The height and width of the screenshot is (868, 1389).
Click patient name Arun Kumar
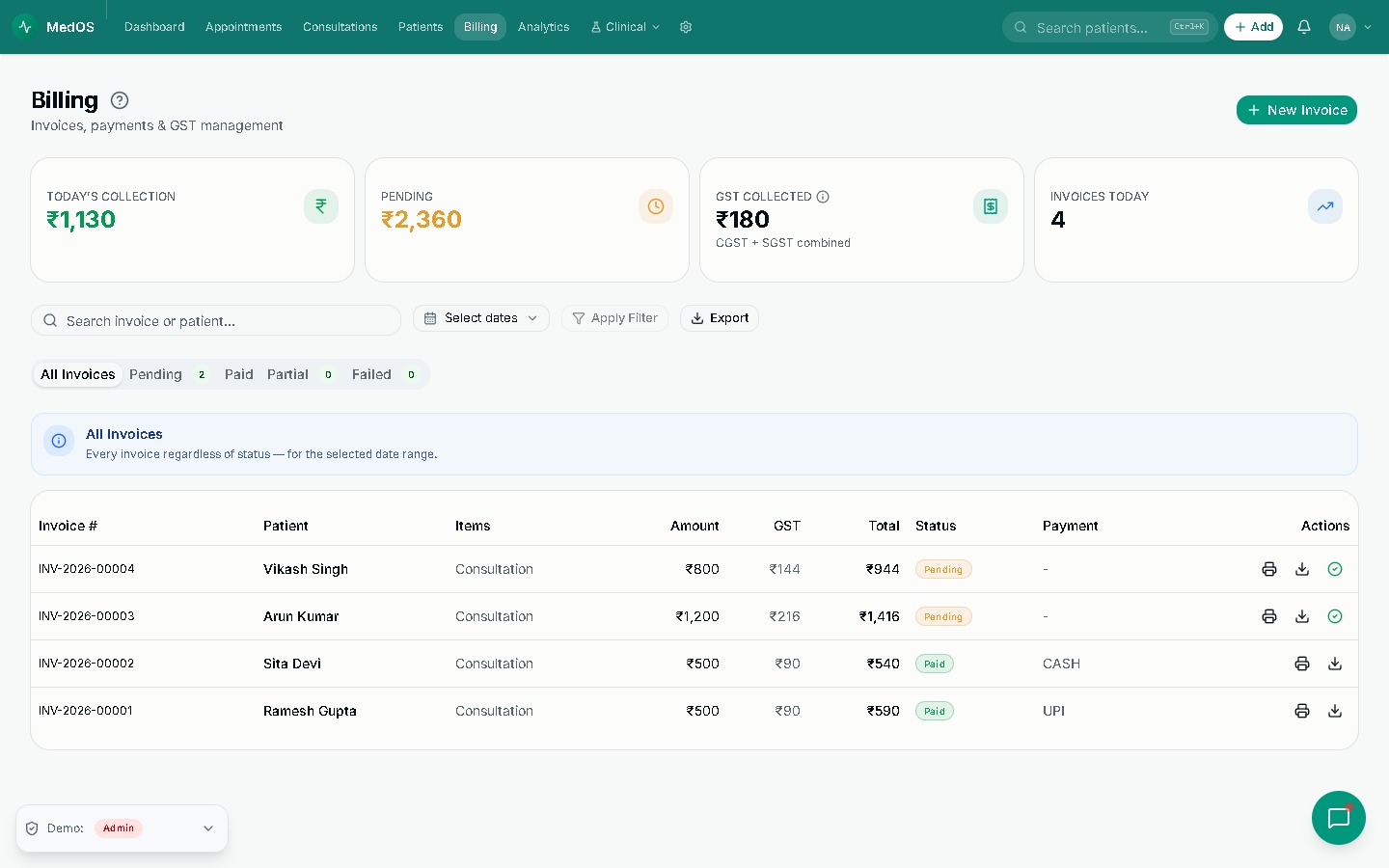click(301, 616)
